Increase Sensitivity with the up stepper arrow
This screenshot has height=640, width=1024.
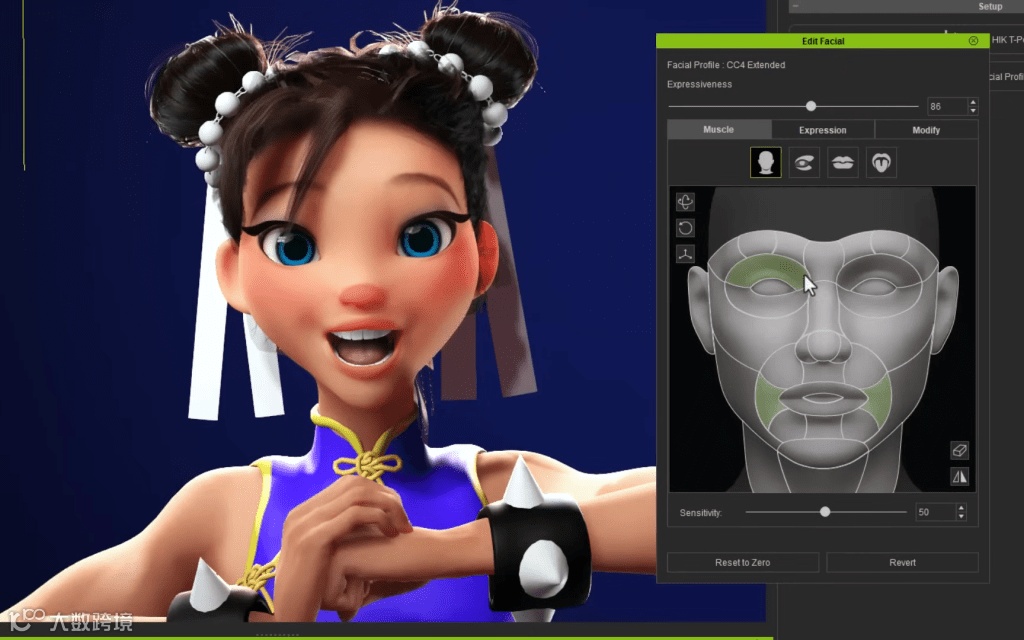pos(961,508)
